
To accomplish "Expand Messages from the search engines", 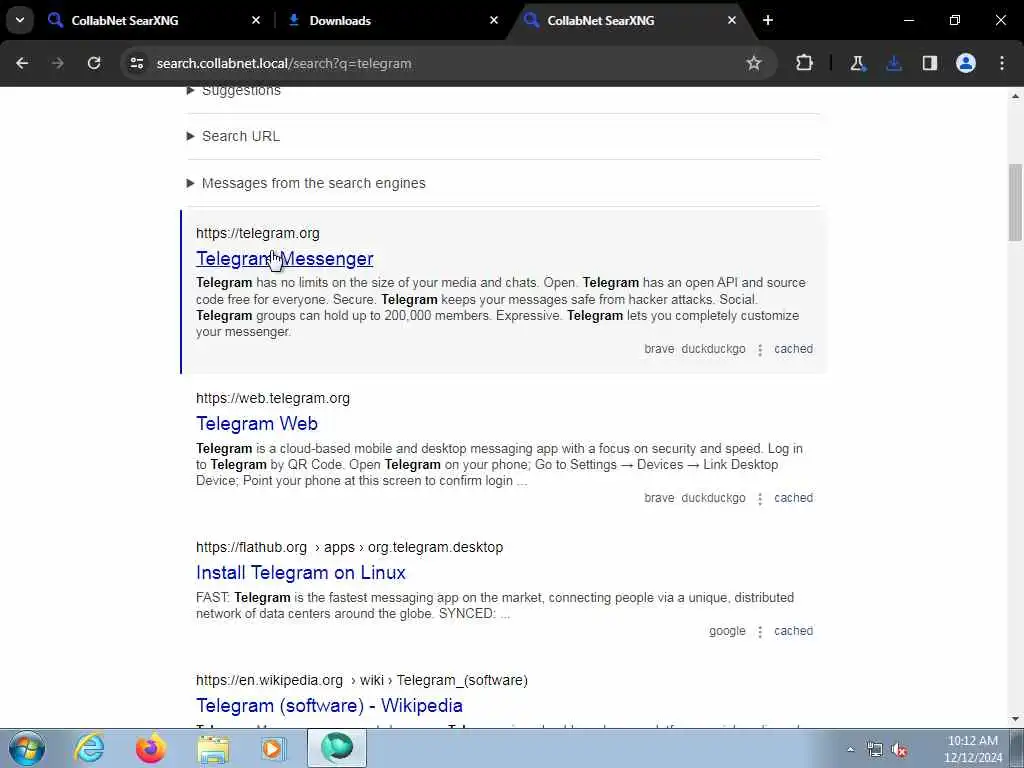I will 306,184.
